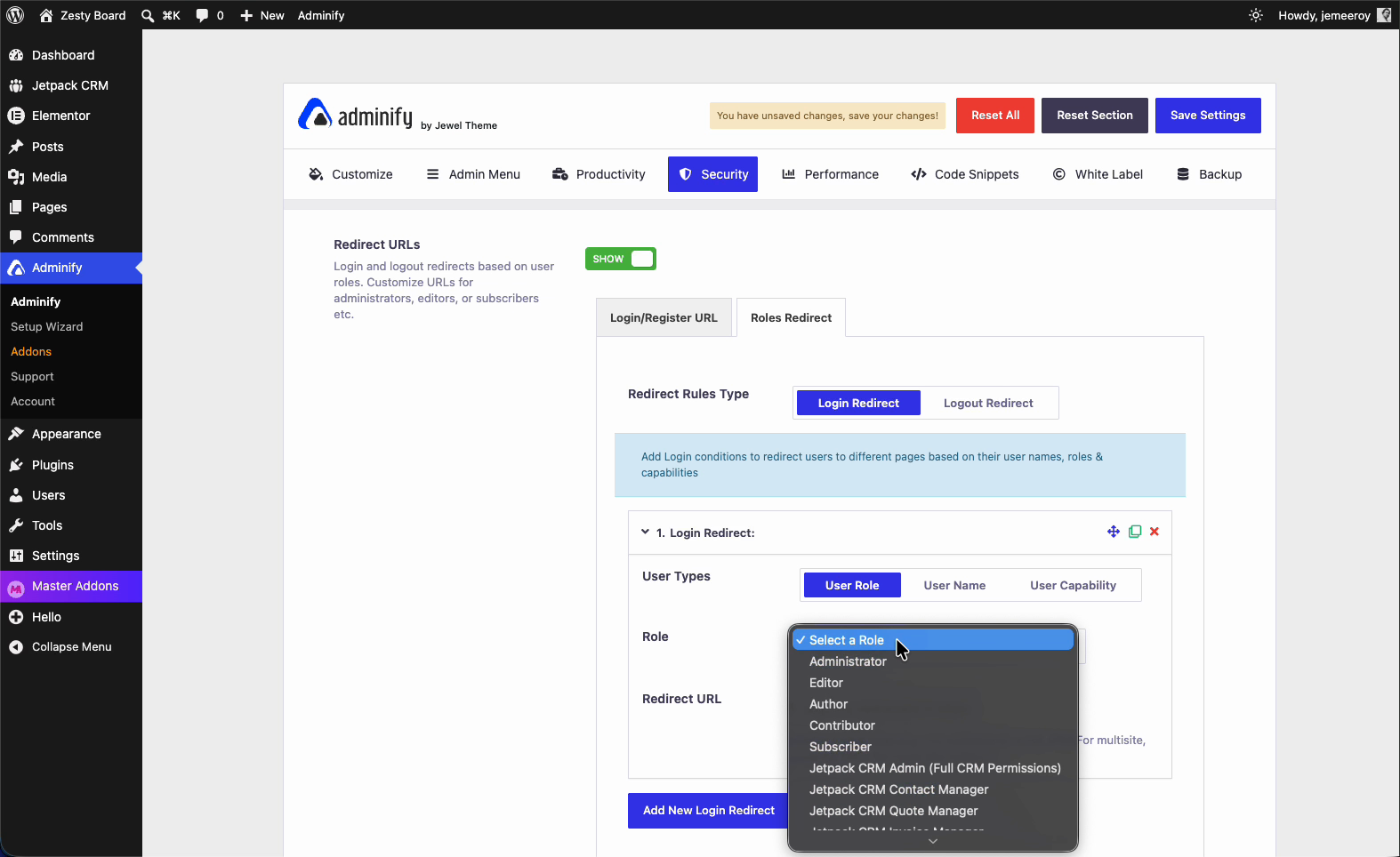This screenshot has height=857, width=1400.
Task: Click the search magnifier icon
Action: pos(148,15)
